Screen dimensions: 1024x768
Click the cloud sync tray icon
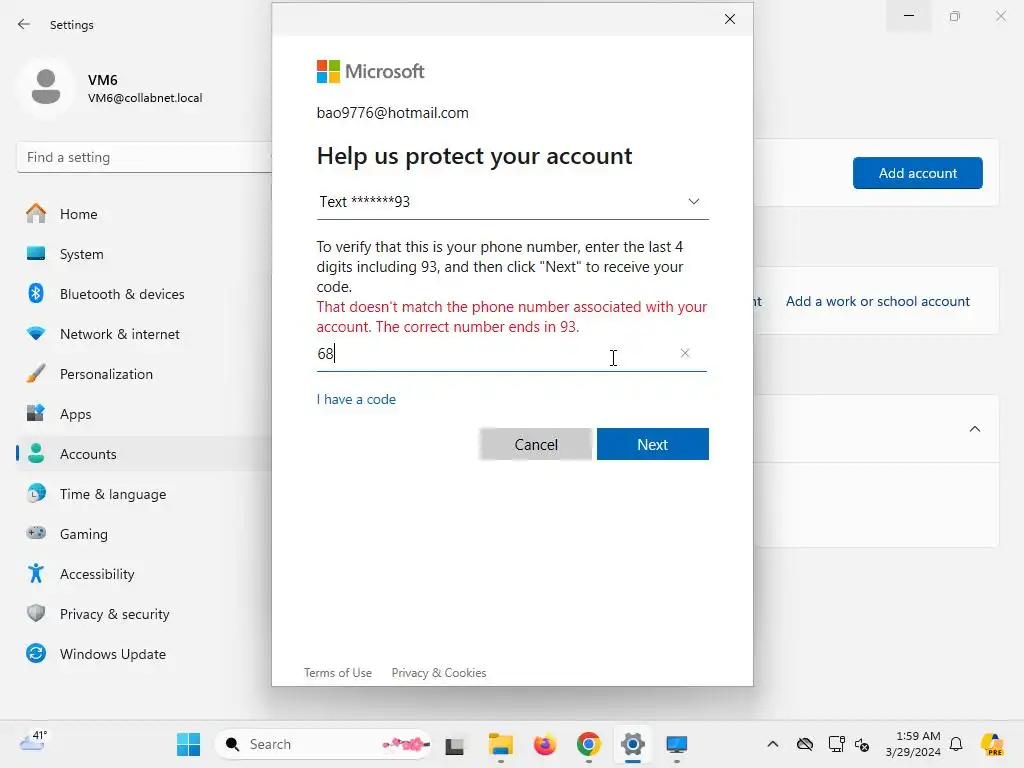805,744
